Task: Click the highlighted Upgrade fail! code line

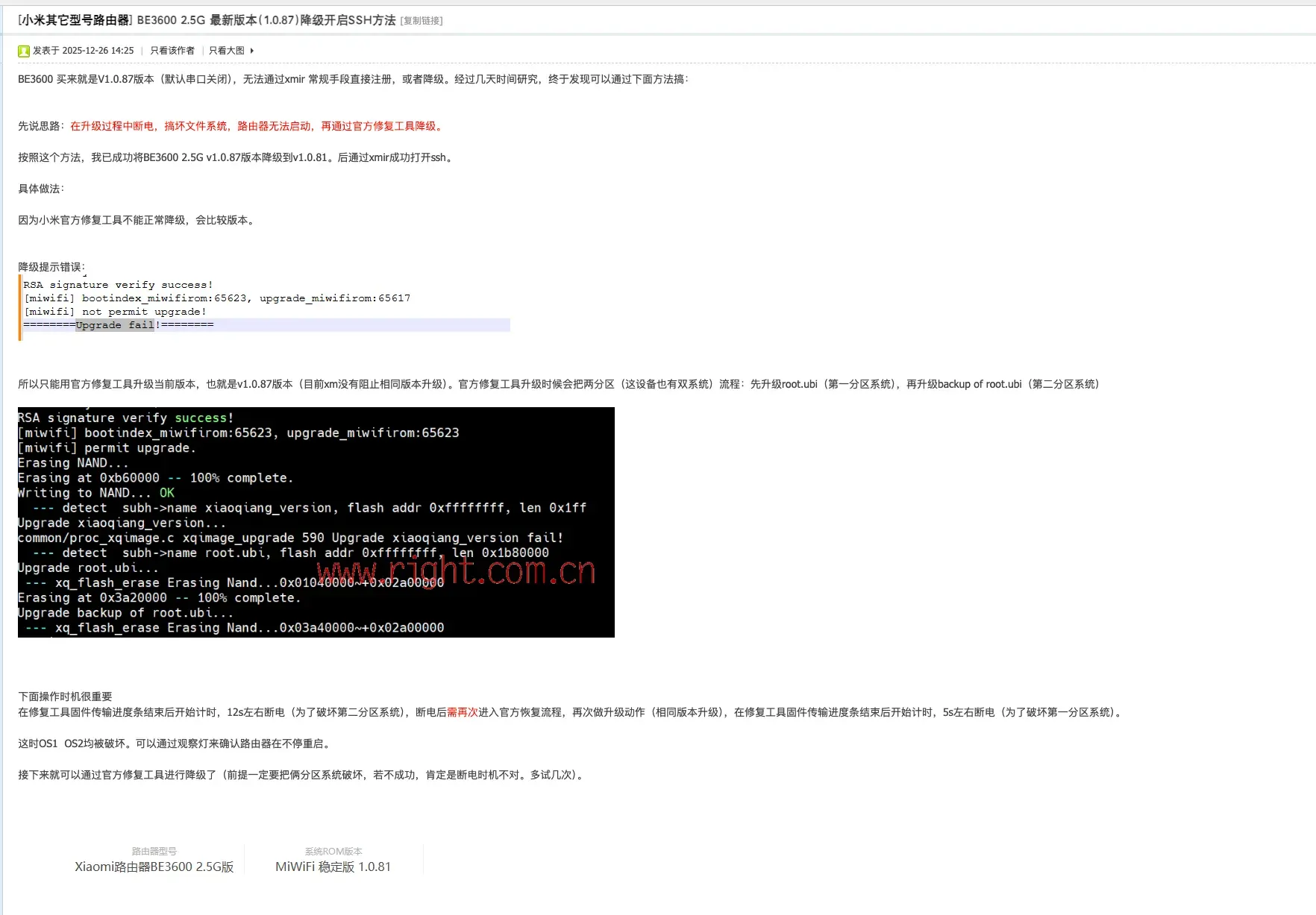Action: (x=119, y=325)
